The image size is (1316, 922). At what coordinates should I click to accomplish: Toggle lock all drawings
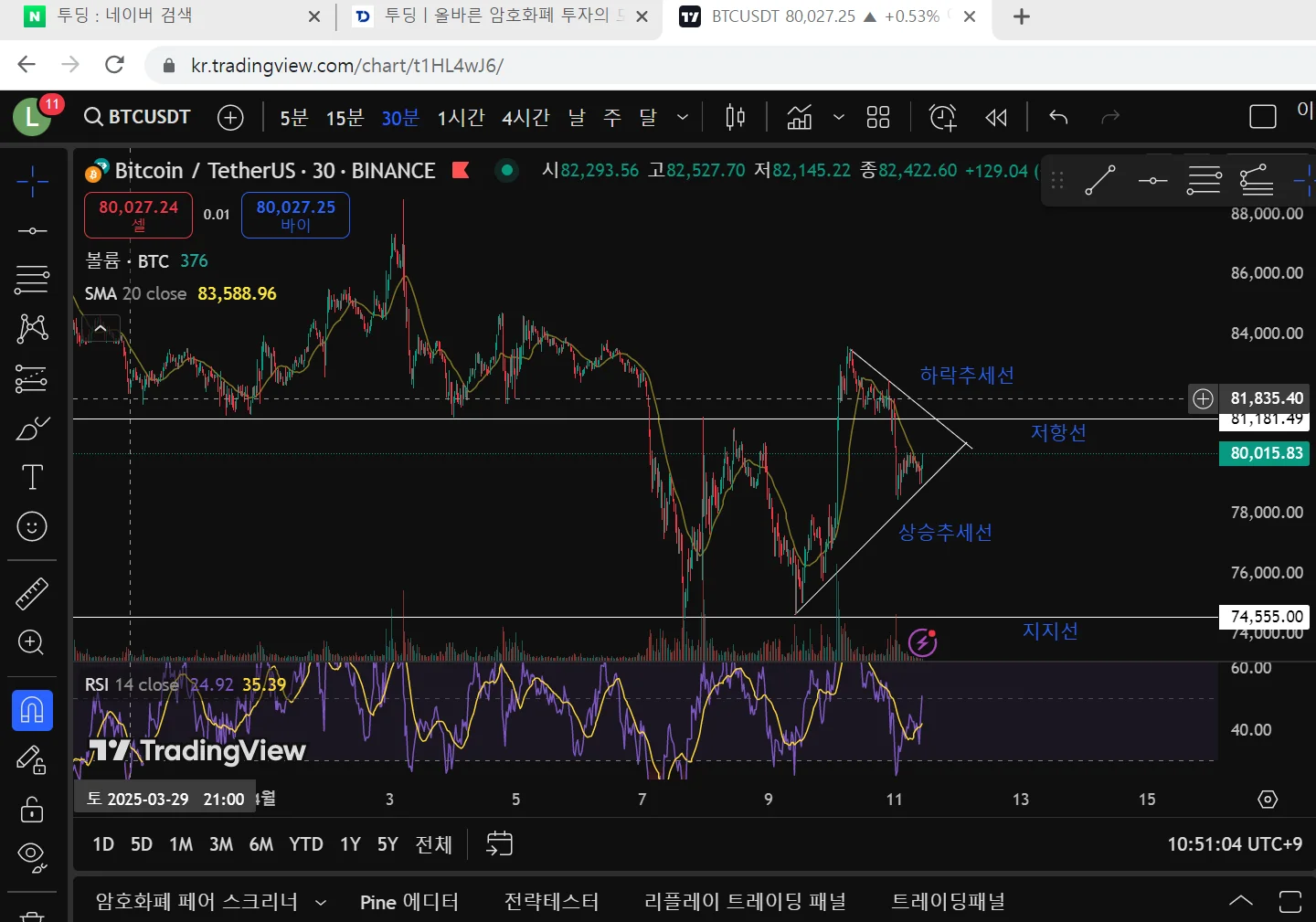coord(32,810)
